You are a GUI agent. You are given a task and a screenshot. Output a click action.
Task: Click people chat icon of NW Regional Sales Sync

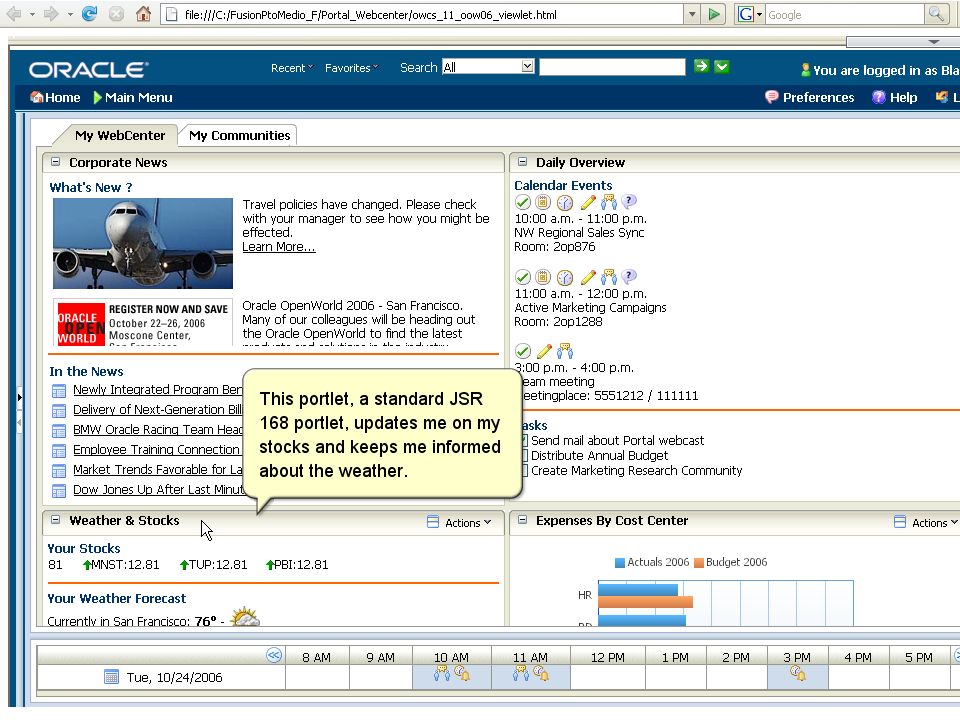coord(609,201)
